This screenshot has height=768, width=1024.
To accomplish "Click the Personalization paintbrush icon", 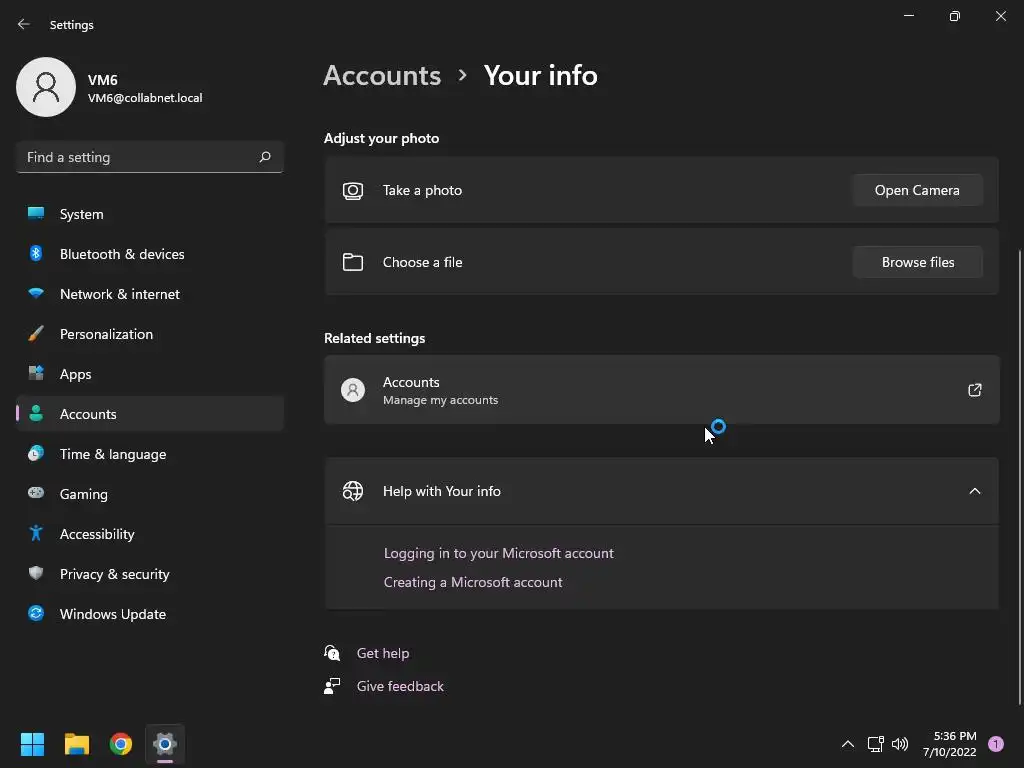I will pyautogui.click(x=36, y=334).
